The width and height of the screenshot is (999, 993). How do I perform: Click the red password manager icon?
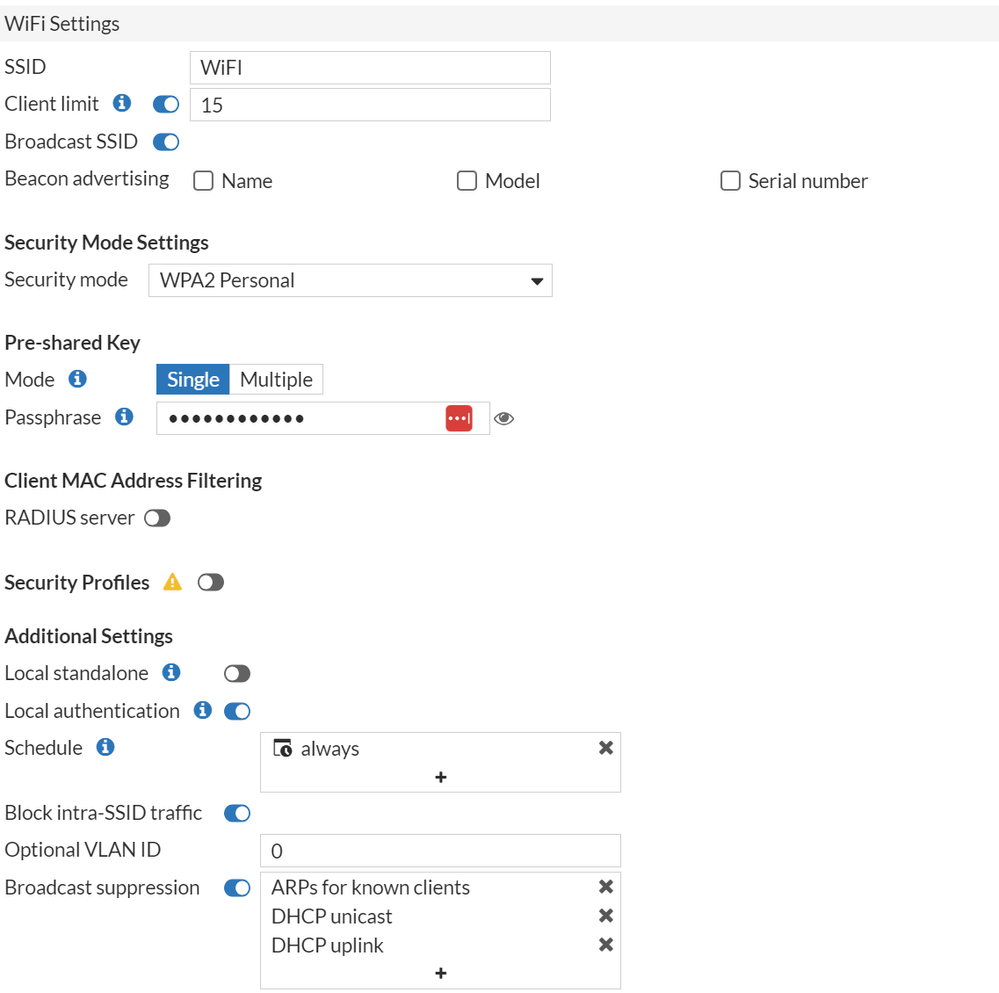(x=459, y=419)
